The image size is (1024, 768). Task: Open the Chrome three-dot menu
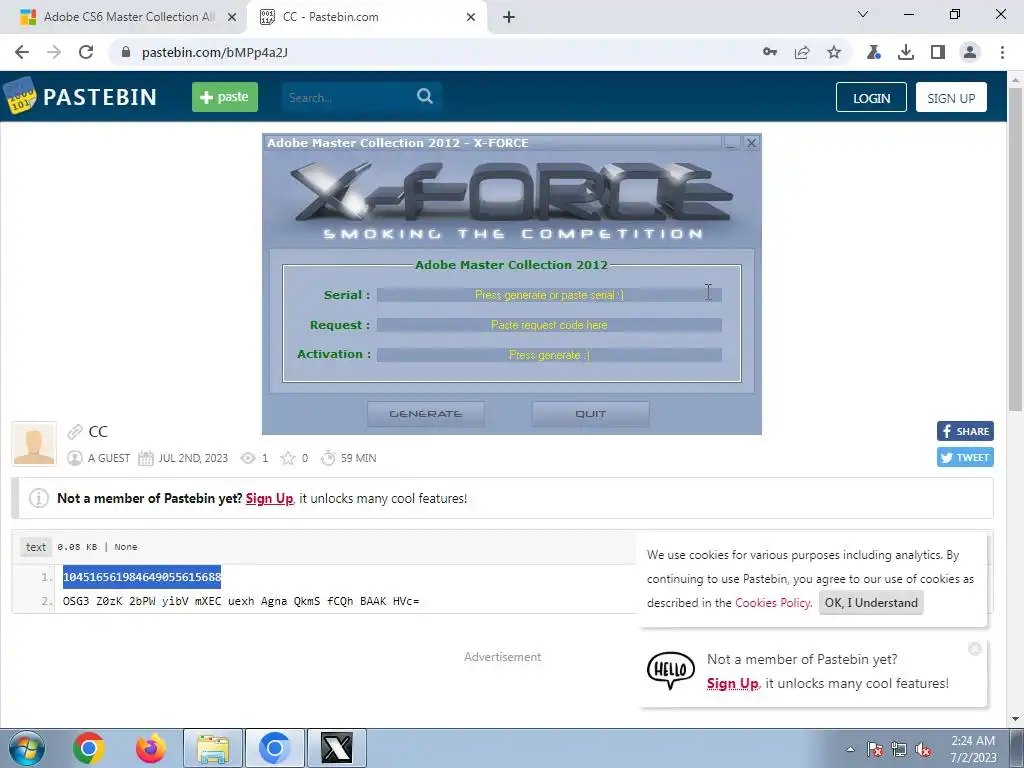pyautogui.click(x=1002, y=52)
